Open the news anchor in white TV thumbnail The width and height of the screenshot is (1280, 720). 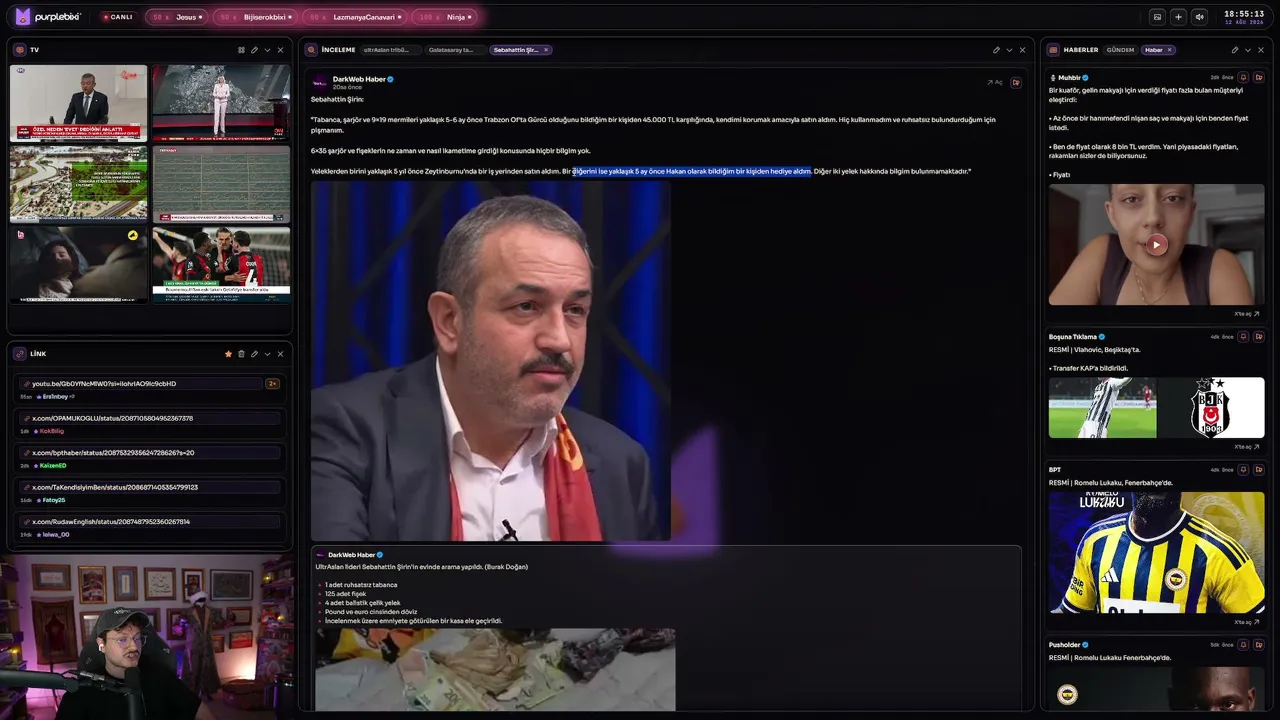221,103
